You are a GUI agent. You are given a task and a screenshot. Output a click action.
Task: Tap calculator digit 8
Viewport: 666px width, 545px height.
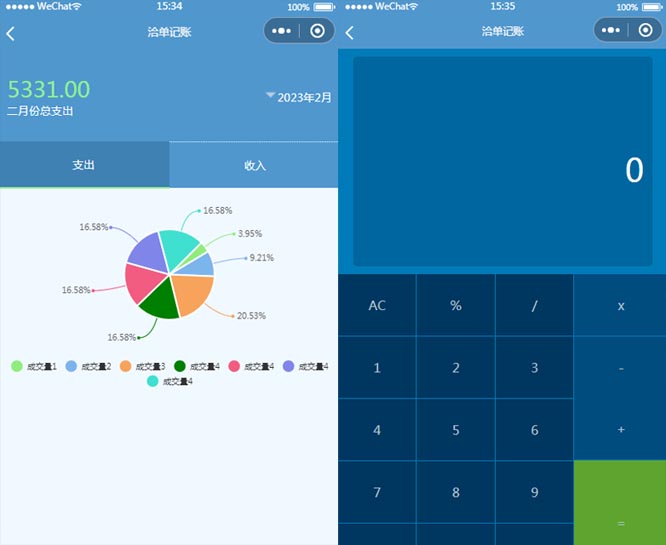(x=456, y=492)
